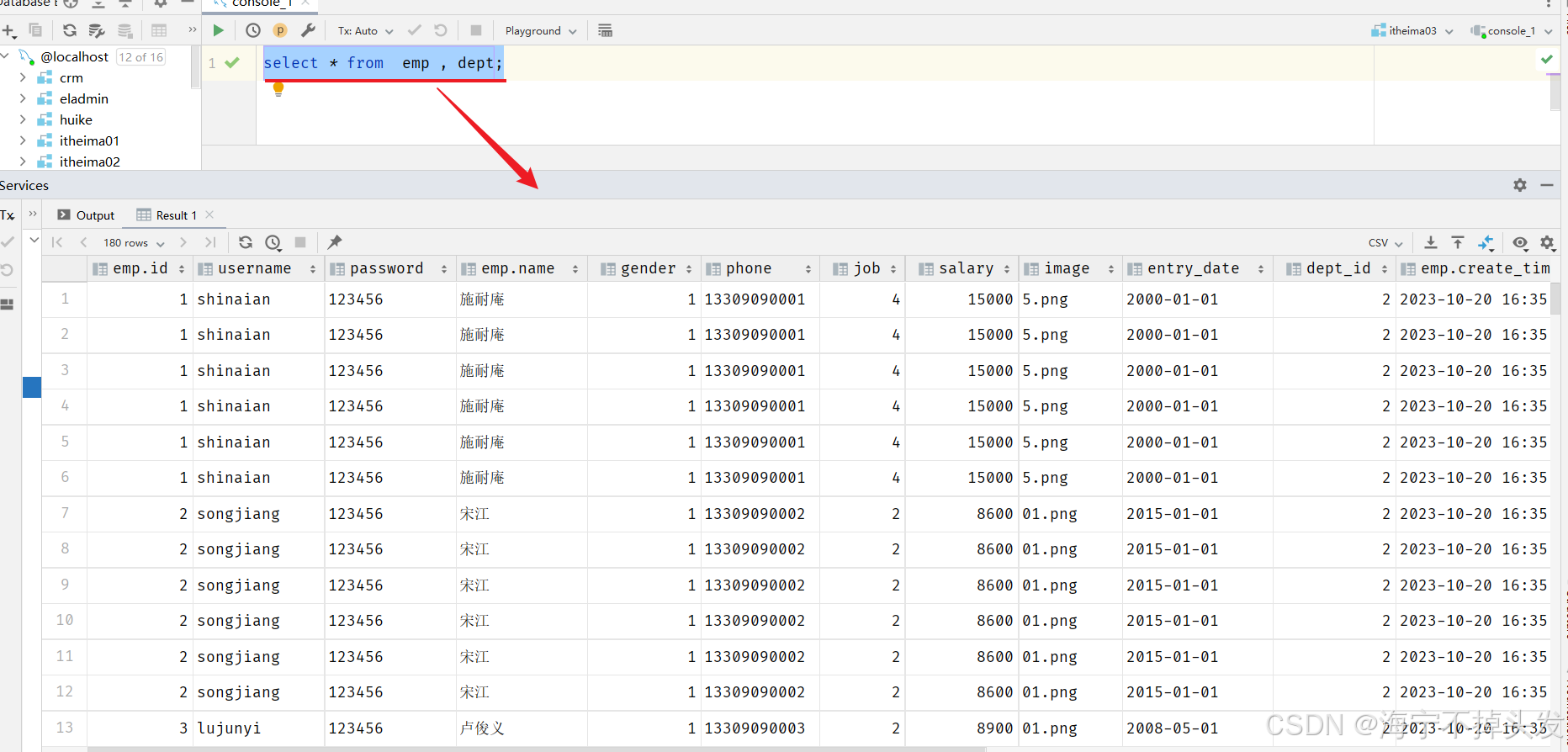Click the editor vertical scrollbar
The height and width of the screenshot is (752, 1568).
1555,93
